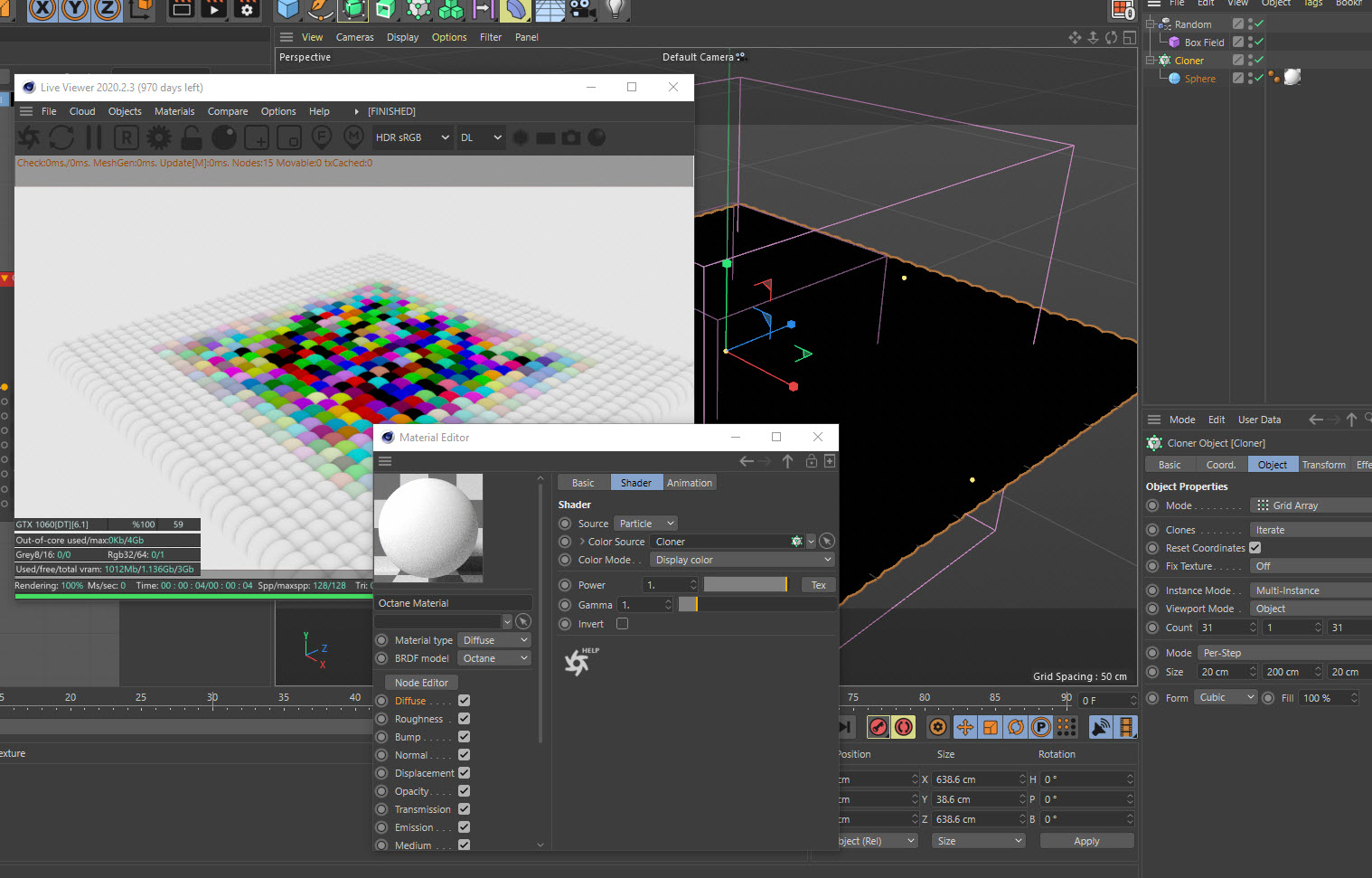This screenshot has height=878, width=1372.
Task: Click the Apply button in coordinates panel
Action: tap(1086, 841)
